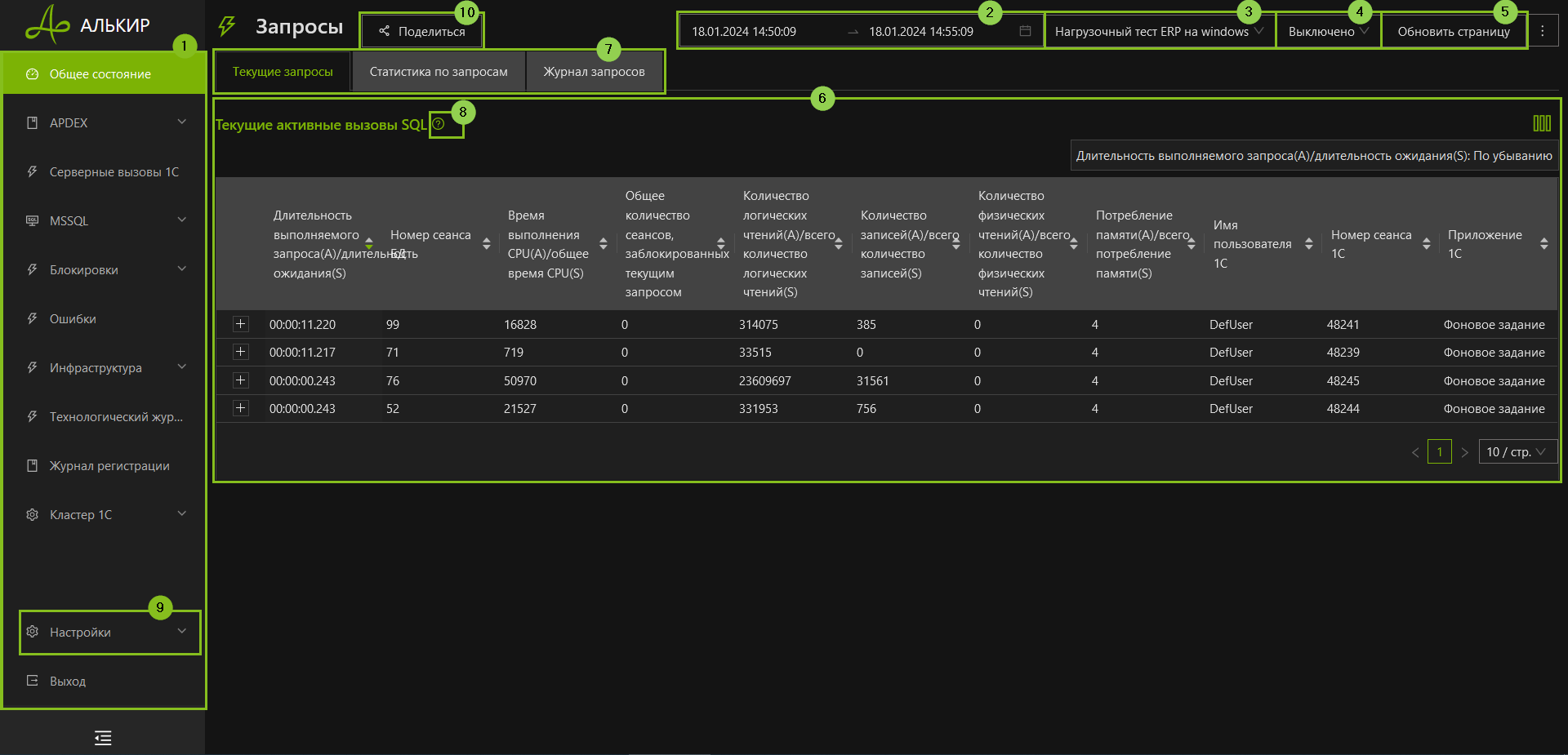
Task: Click the calendar icon in date range
Action: click(1025, 31)
